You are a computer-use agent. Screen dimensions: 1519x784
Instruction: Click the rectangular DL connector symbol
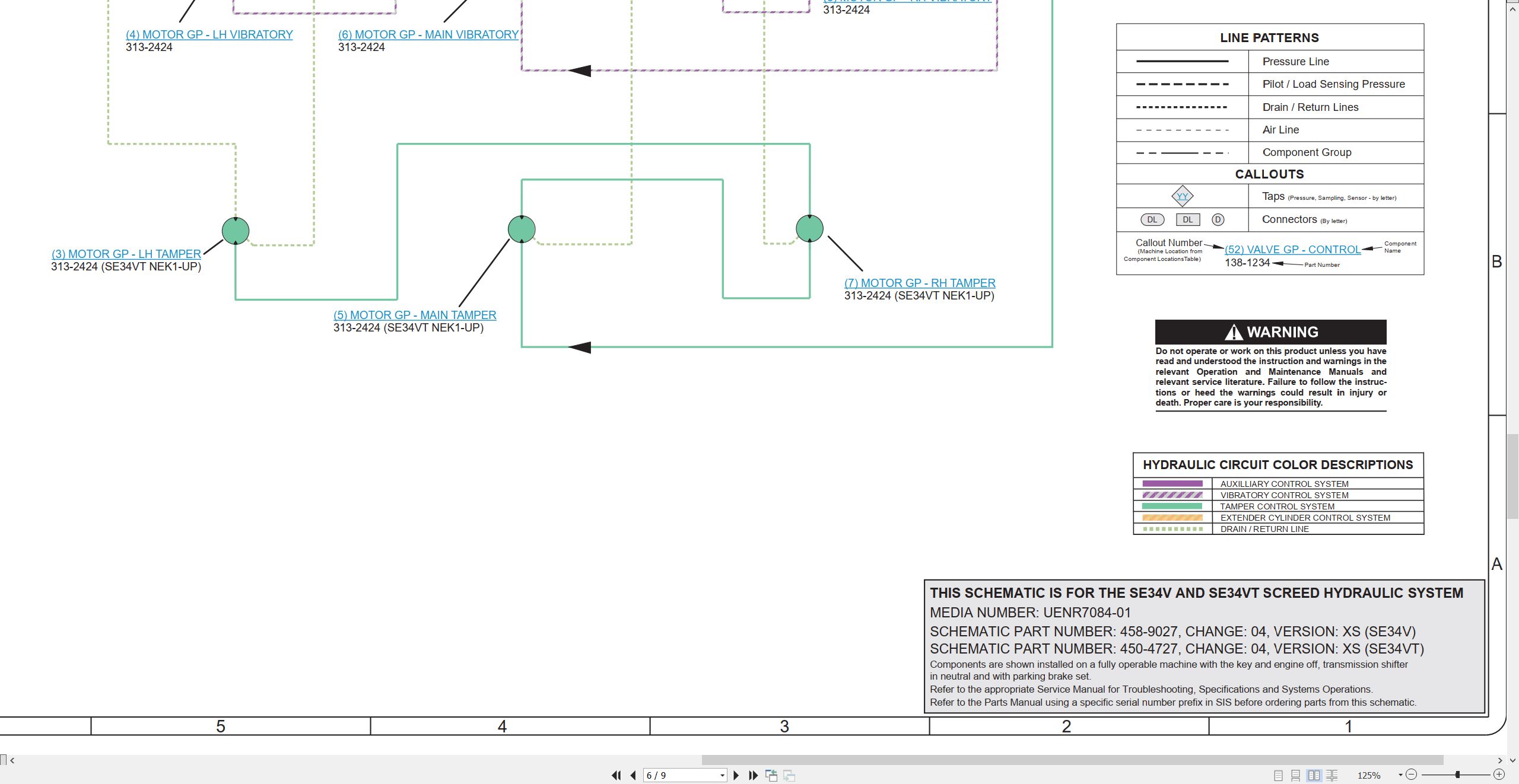pos(1187,219)
